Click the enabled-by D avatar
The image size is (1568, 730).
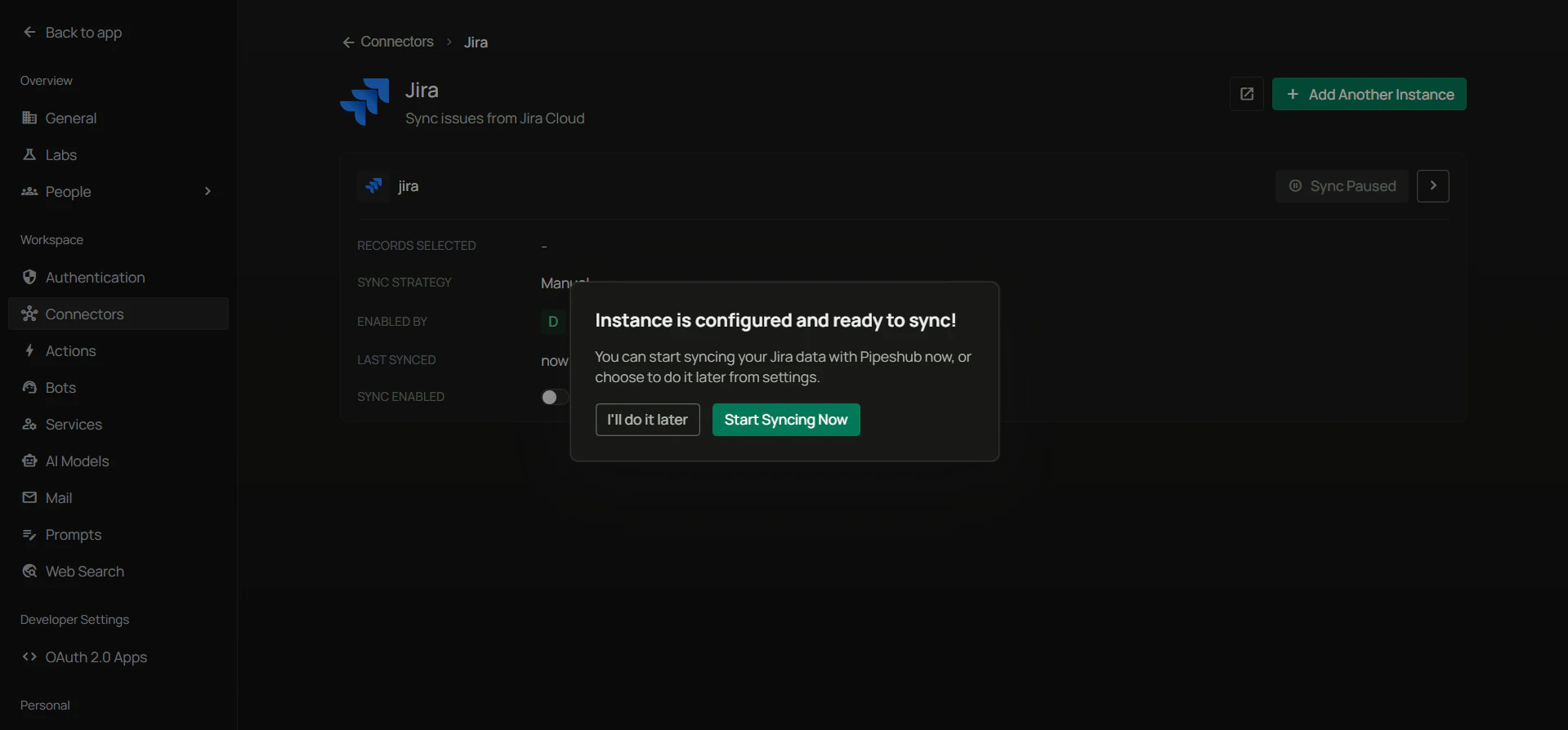click(x=553, y=322)
